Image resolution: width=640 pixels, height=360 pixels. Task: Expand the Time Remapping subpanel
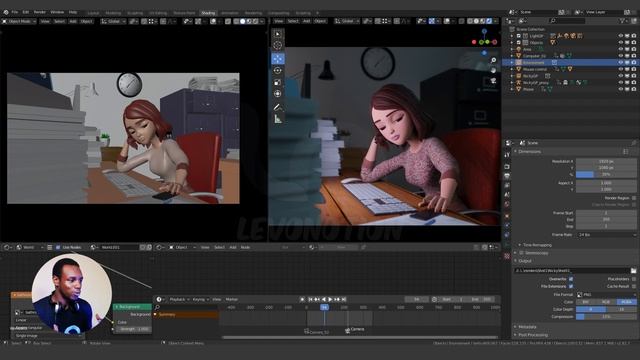pyautogui.click(x=537, y=245)
